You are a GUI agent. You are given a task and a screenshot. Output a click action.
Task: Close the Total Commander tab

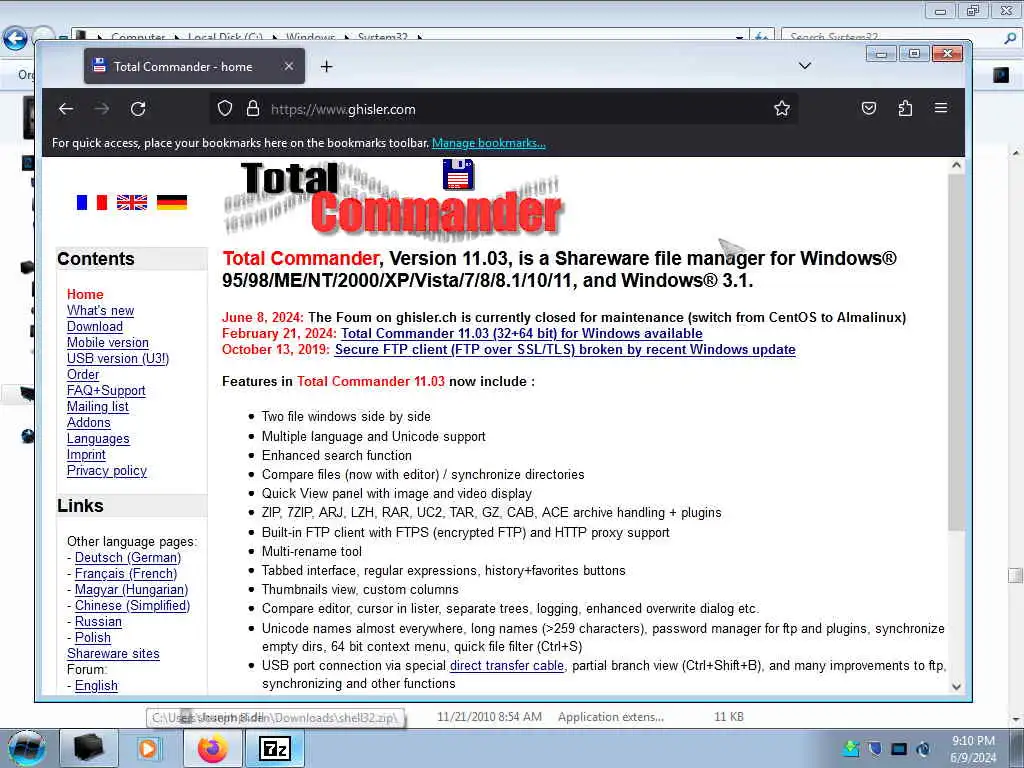289,66
